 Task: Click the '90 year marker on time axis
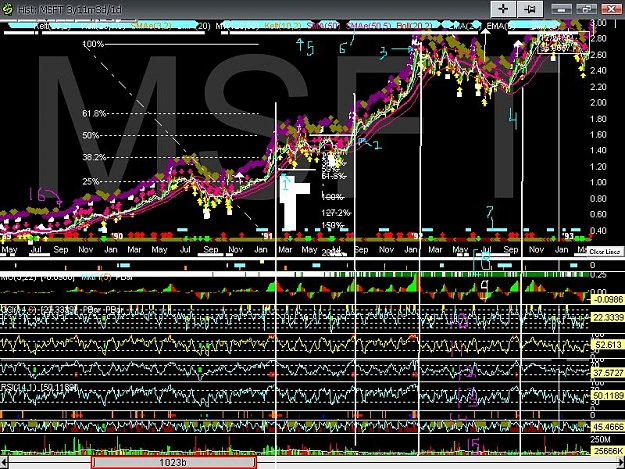point(117,236)
